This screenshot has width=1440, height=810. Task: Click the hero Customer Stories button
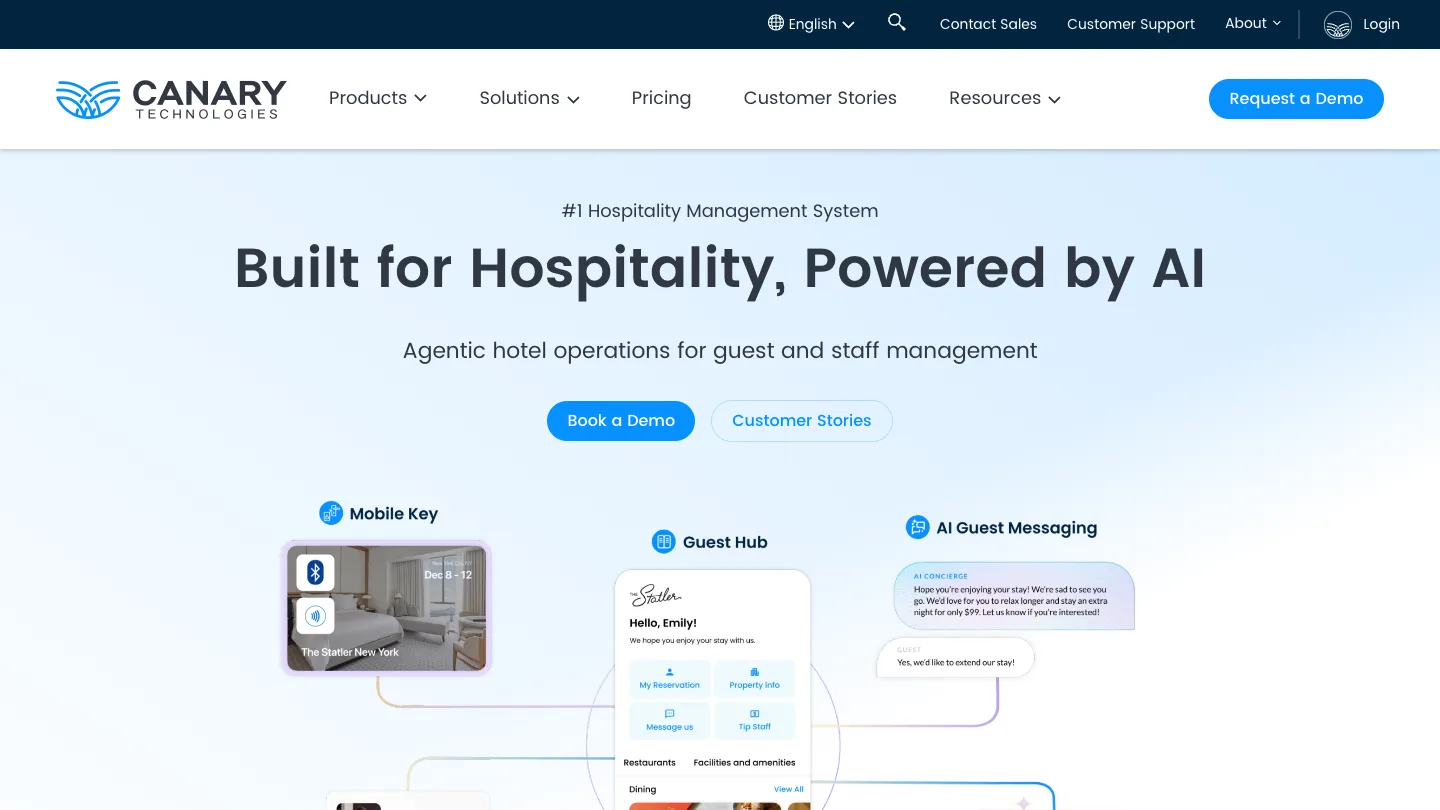point(802,421)
